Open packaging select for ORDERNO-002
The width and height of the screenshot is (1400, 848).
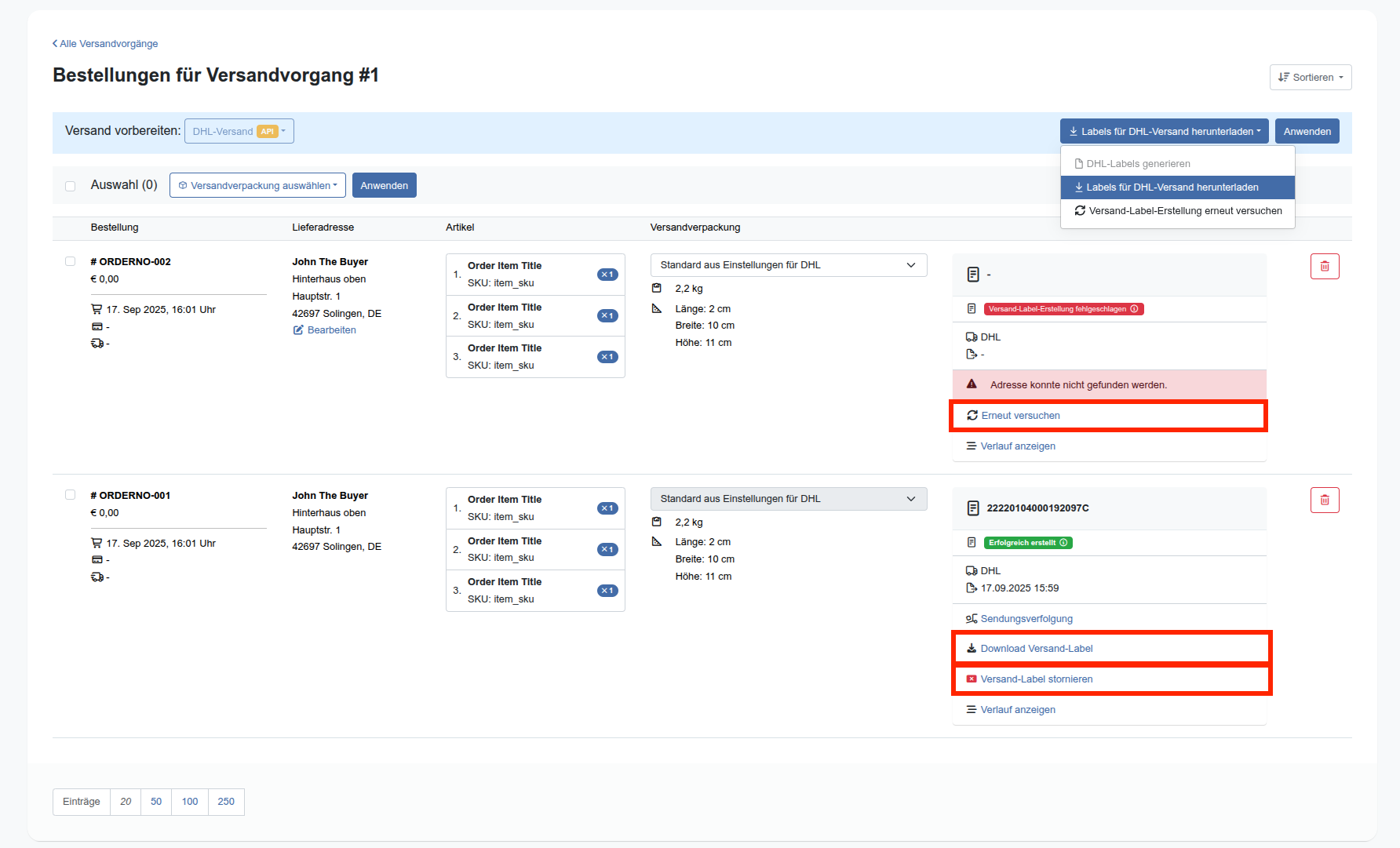[789, 265]
